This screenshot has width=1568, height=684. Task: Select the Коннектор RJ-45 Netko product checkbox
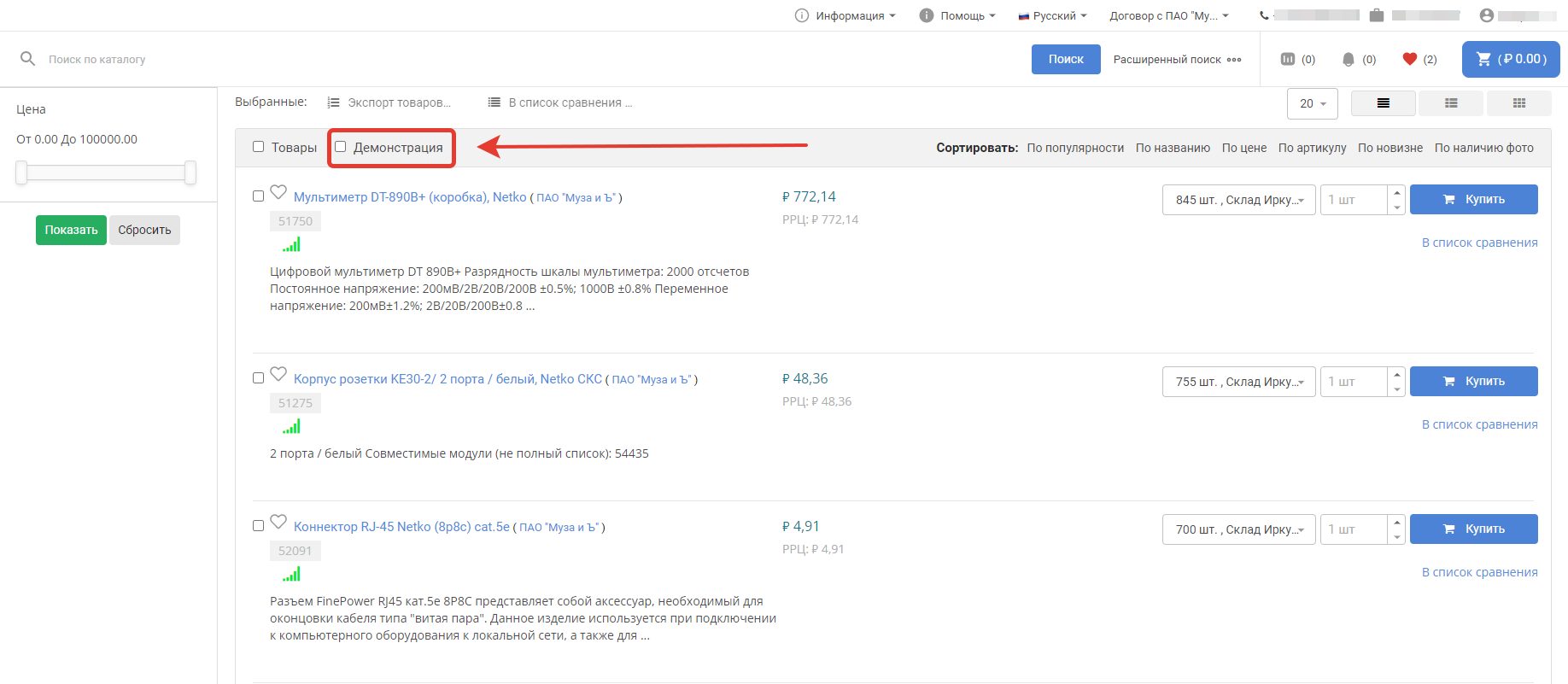259,526
